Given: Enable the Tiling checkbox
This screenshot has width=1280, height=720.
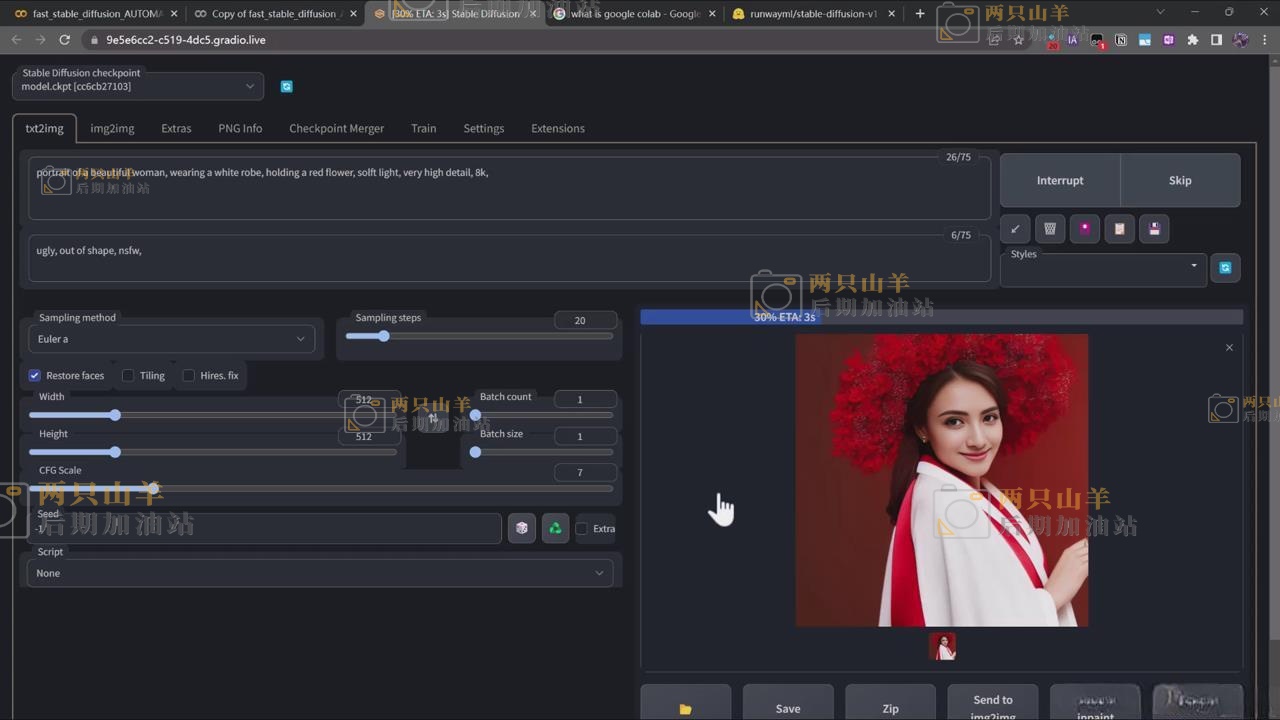Looking at the screenshot, I should pyautogui.click(x=128, y=376).
